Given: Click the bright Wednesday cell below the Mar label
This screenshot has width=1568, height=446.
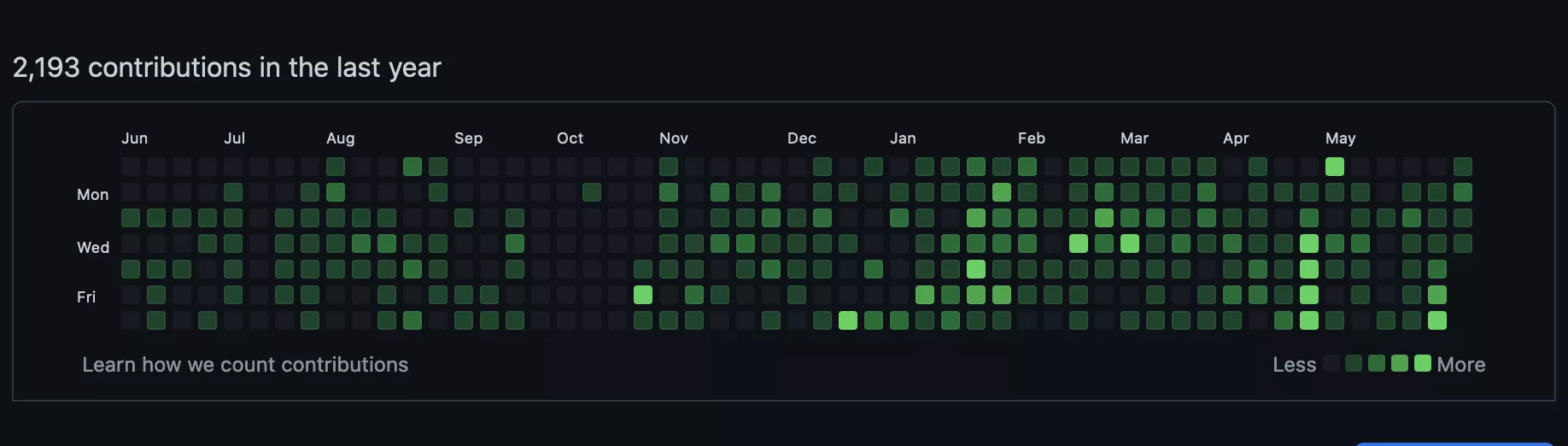Looking at the screenshot, I should click(1130, 244).
